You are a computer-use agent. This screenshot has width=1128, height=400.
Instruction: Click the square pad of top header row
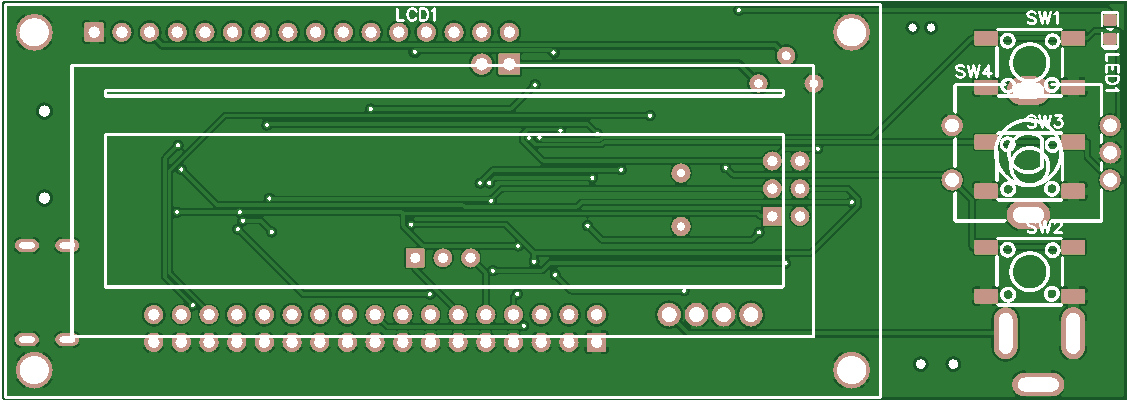[94, 33]
